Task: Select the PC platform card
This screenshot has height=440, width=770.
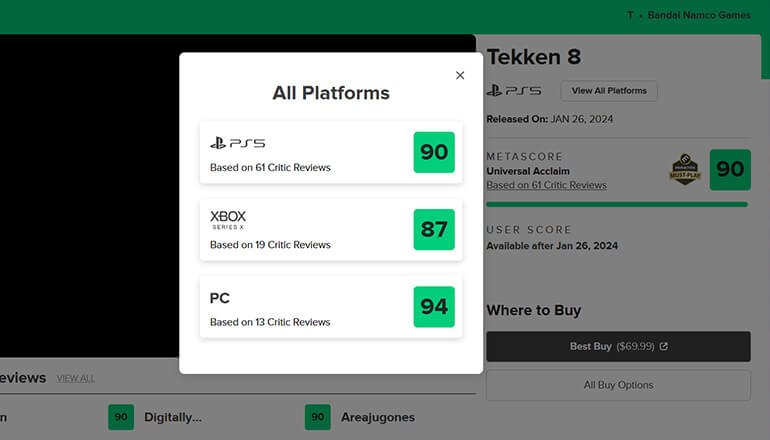Action: coord(331,307)
